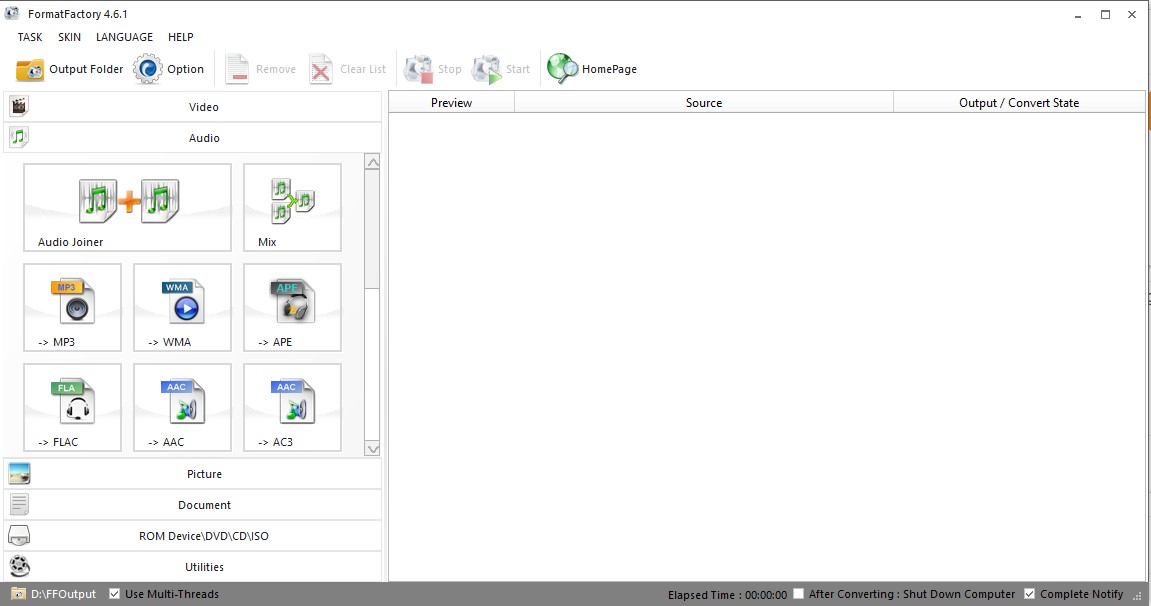Open the LANGUAGE menu
Image resolution: width=1151 pixels, height=606 pixels.
click(x=124, y=37)
